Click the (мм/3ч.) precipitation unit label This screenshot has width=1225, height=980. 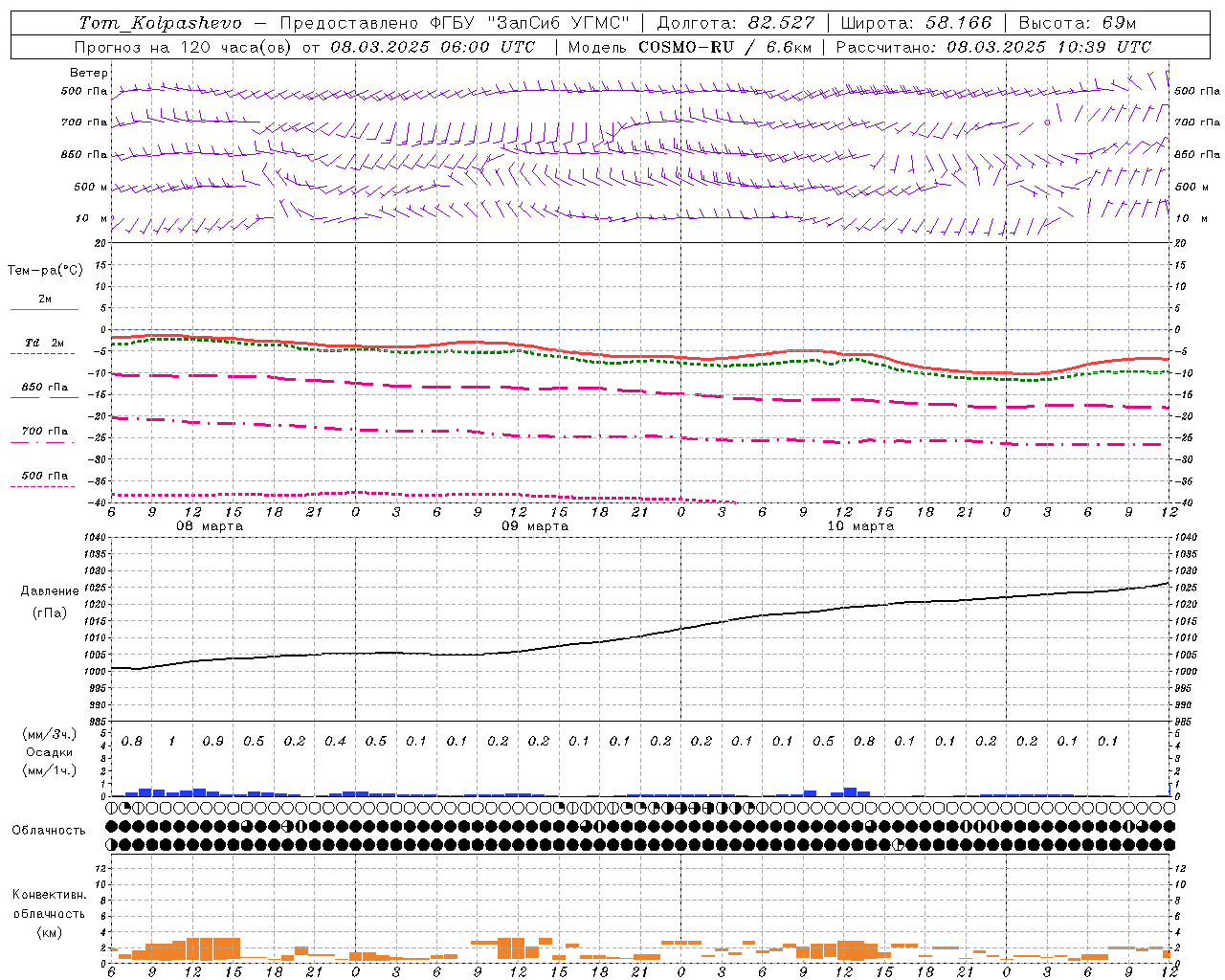[50, 735]
